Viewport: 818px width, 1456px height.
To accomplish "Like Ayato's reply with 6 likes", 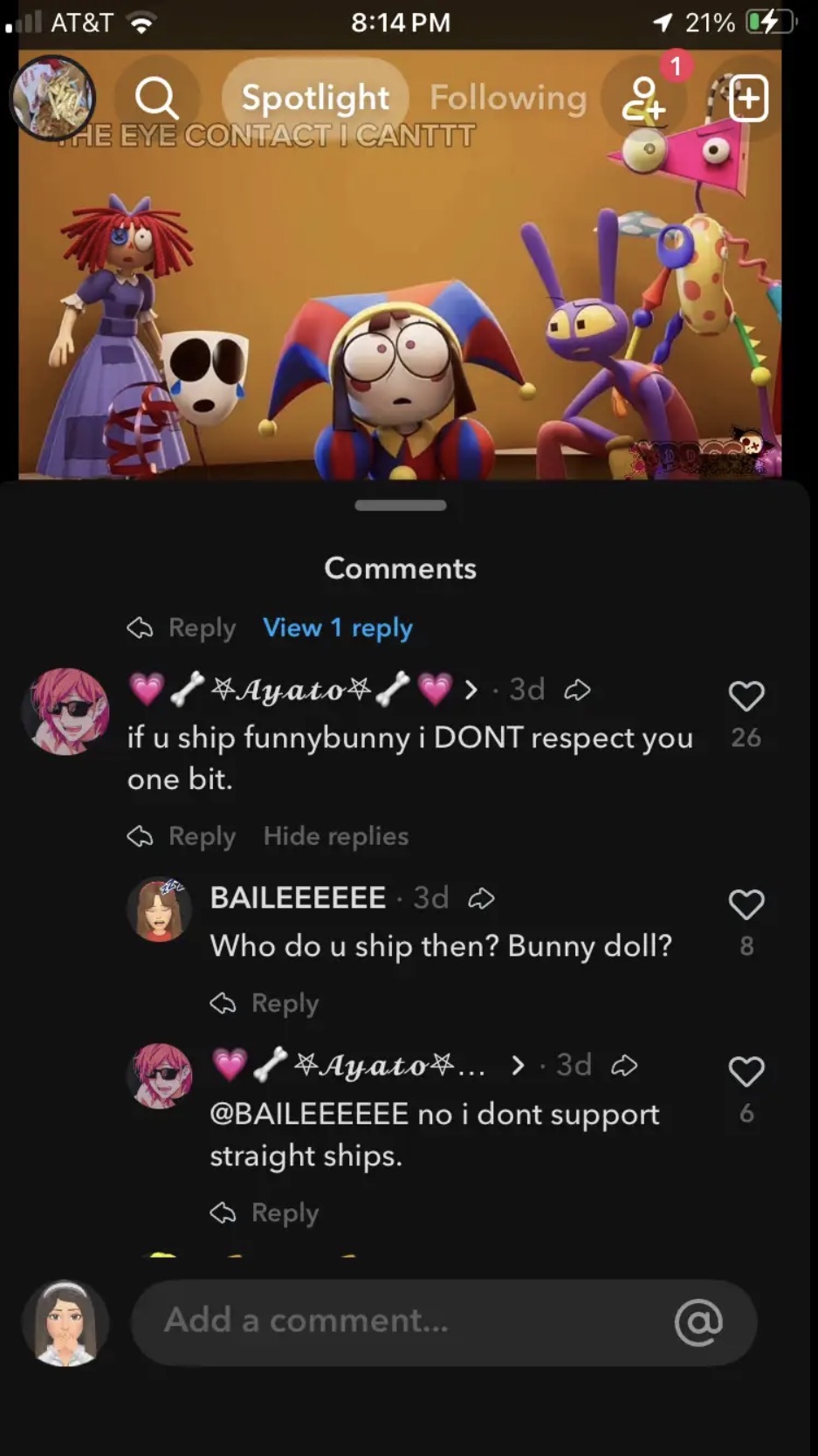I will click(746, 1071).
